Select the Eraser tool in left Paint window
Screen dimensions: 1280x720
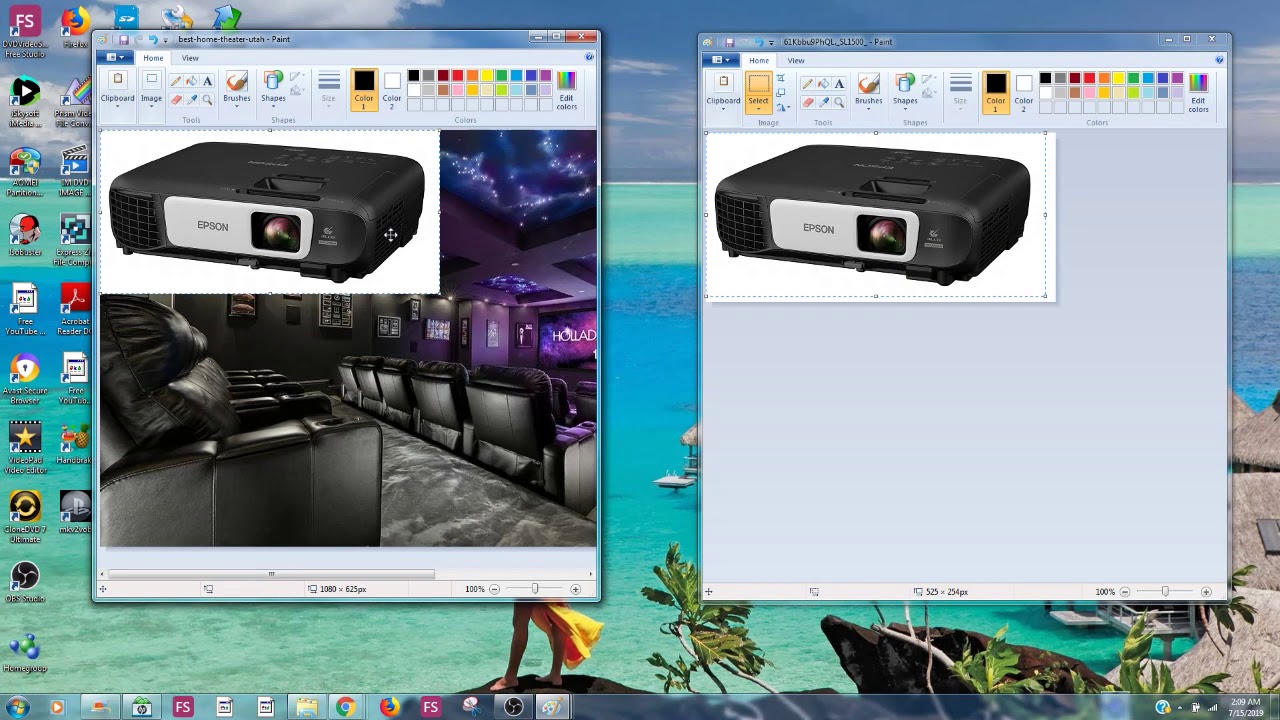tap(176, 99)
